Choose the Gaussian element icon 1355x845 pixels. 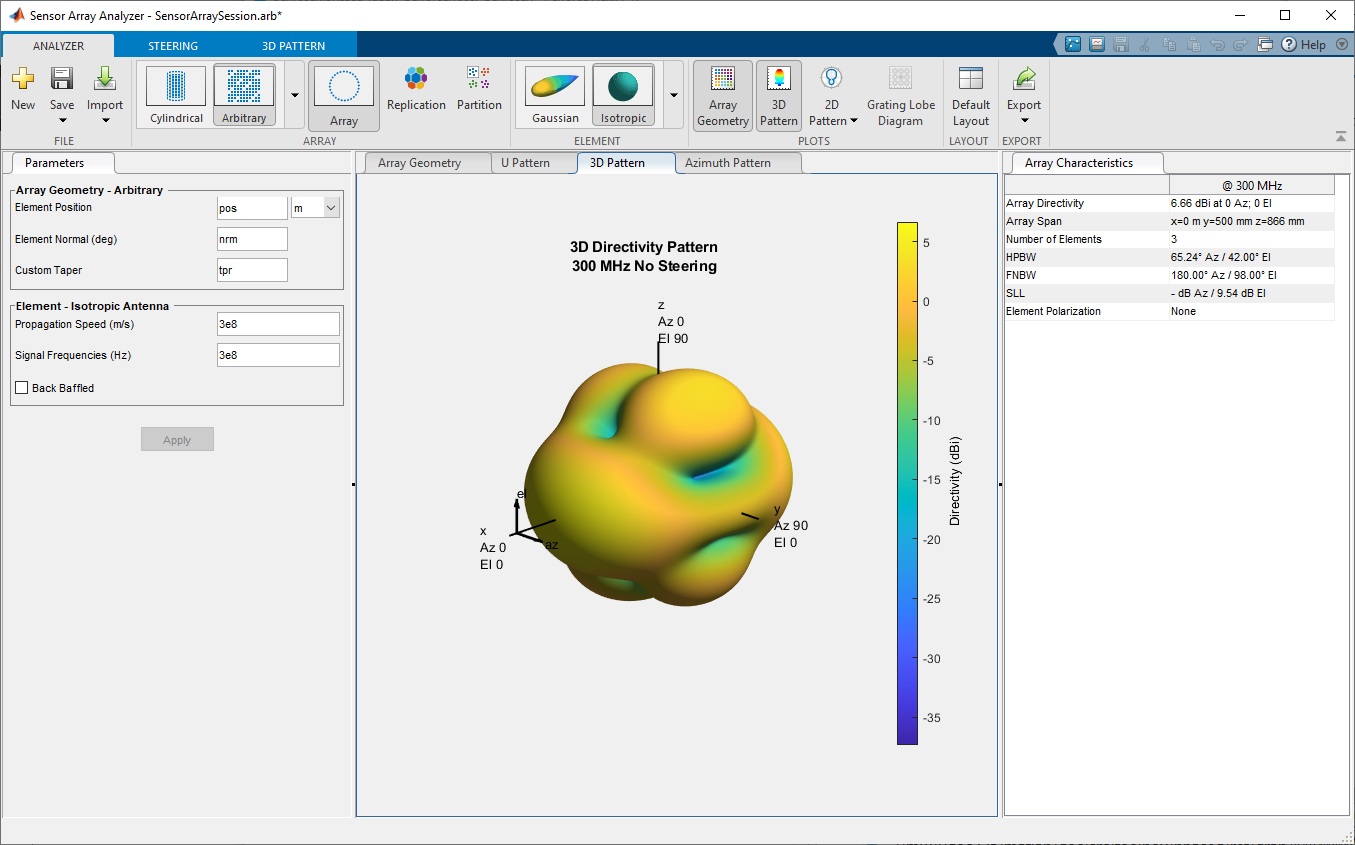pos(555,87)
